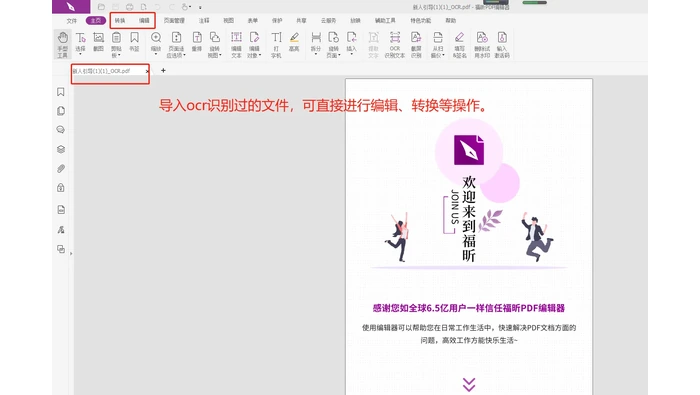
Task: Expand the 旋转视图 rotate view dropdown
Action: click(220, 56)
